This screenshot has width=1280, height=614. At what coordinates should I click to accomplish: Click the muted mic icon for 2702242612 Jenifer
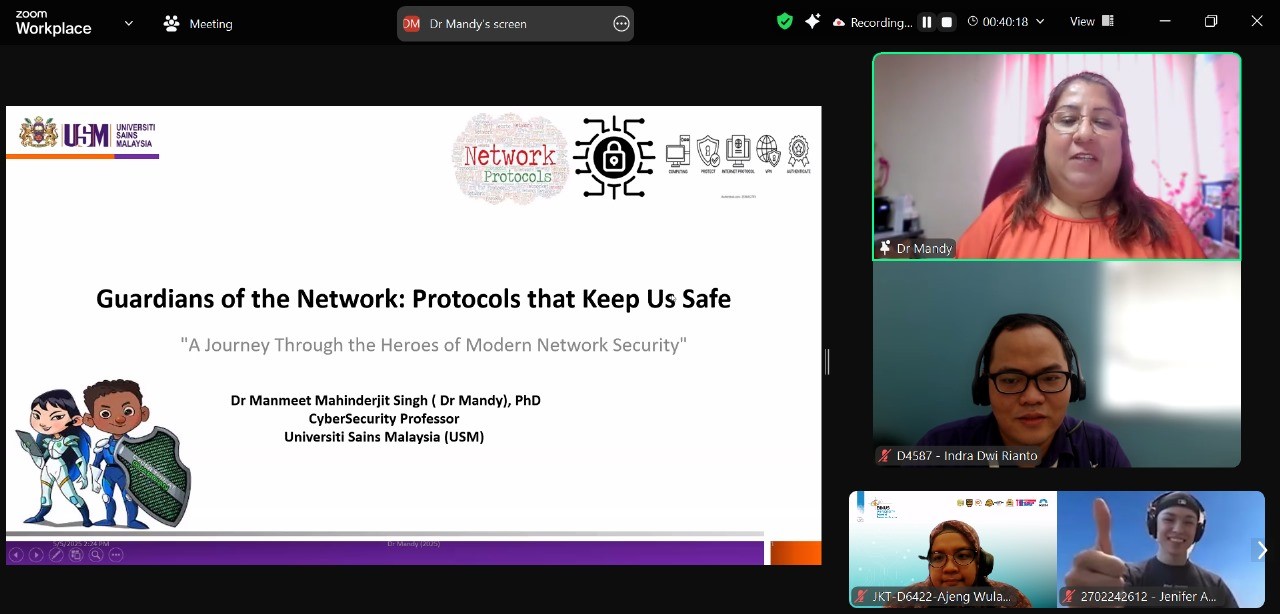pyautogui.click(x=1068, y=597)
